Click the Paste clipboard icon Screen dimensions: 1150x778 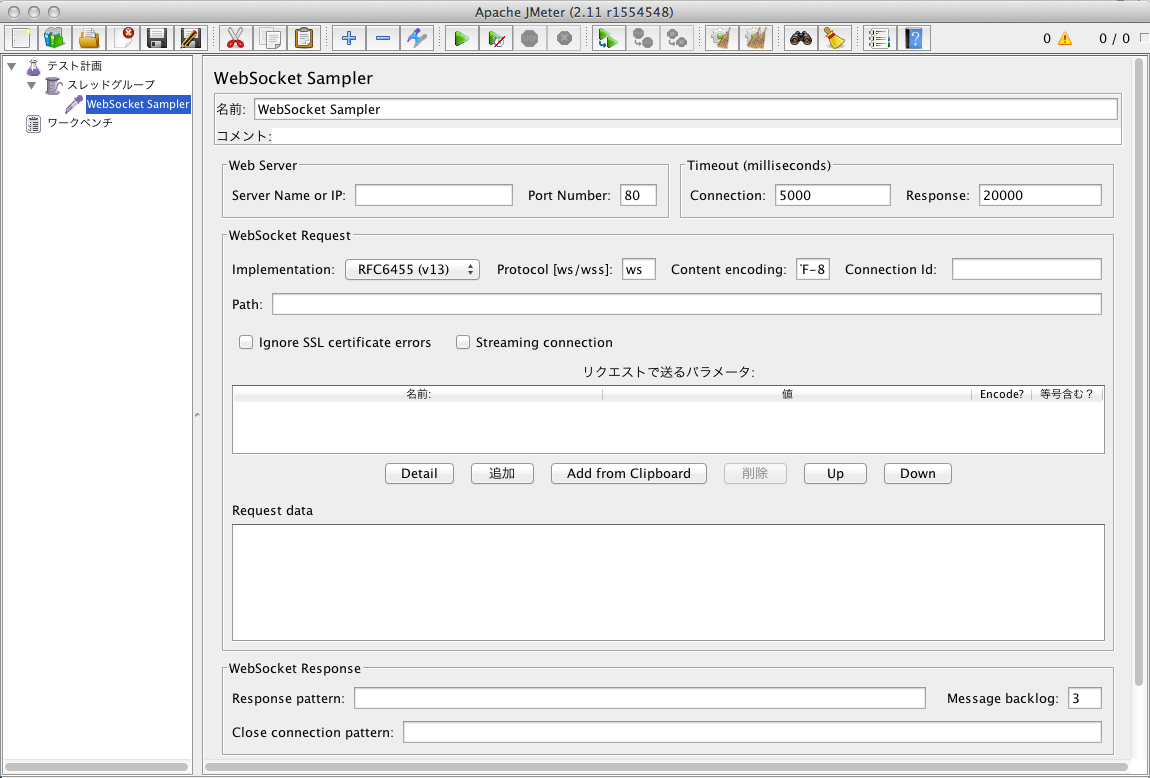point(303,38)
